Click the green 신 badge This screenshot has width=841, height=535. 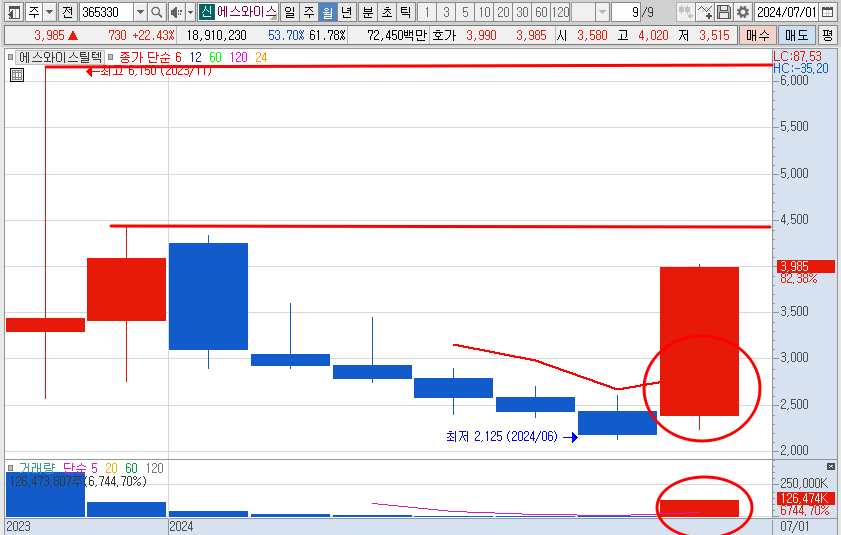click(x=206, y=12)
